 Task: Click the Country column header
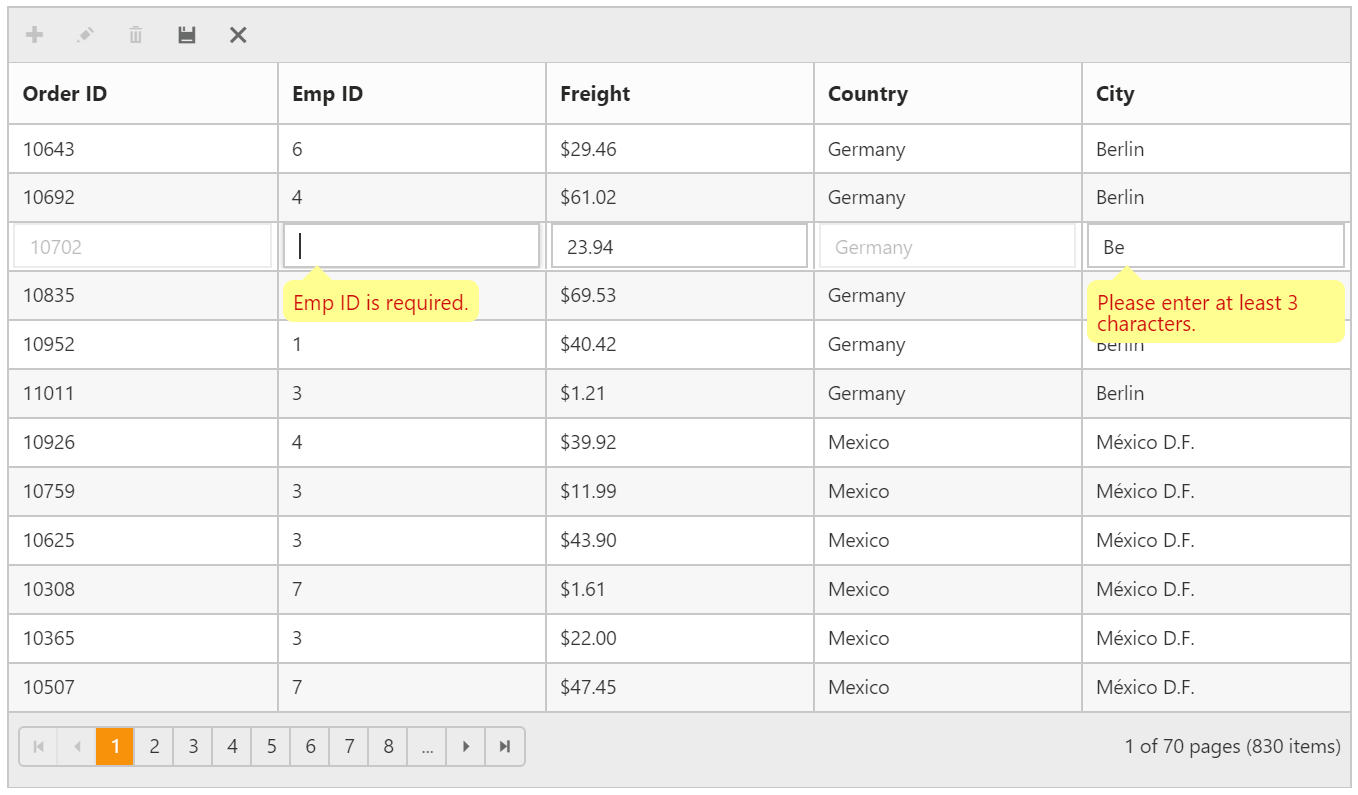point(867,93)
